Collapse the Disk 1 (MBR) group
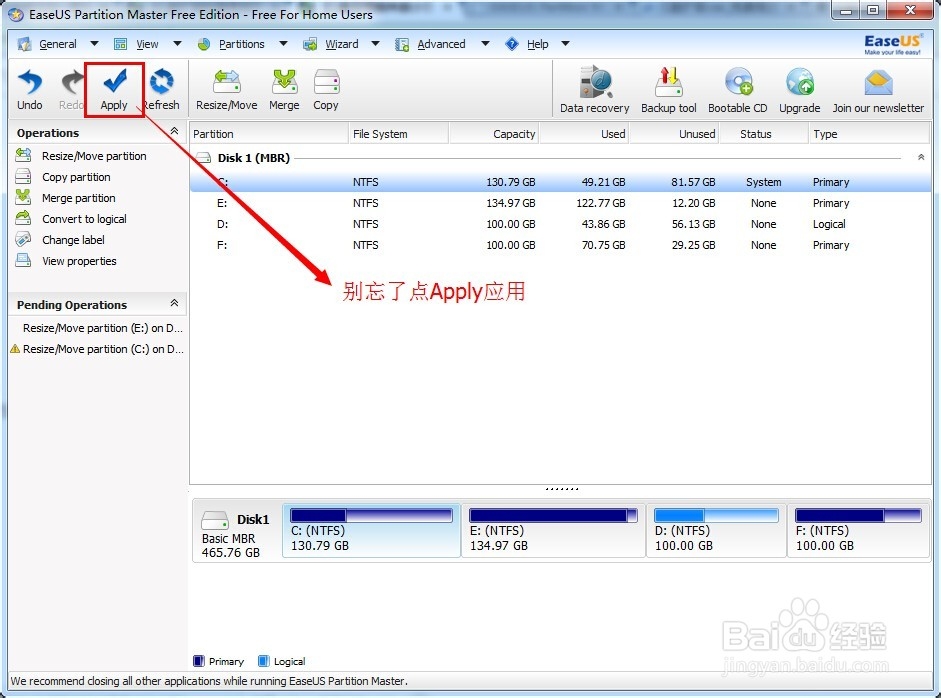Viewport: 941px width, 698px height. [x=921, y=157]
